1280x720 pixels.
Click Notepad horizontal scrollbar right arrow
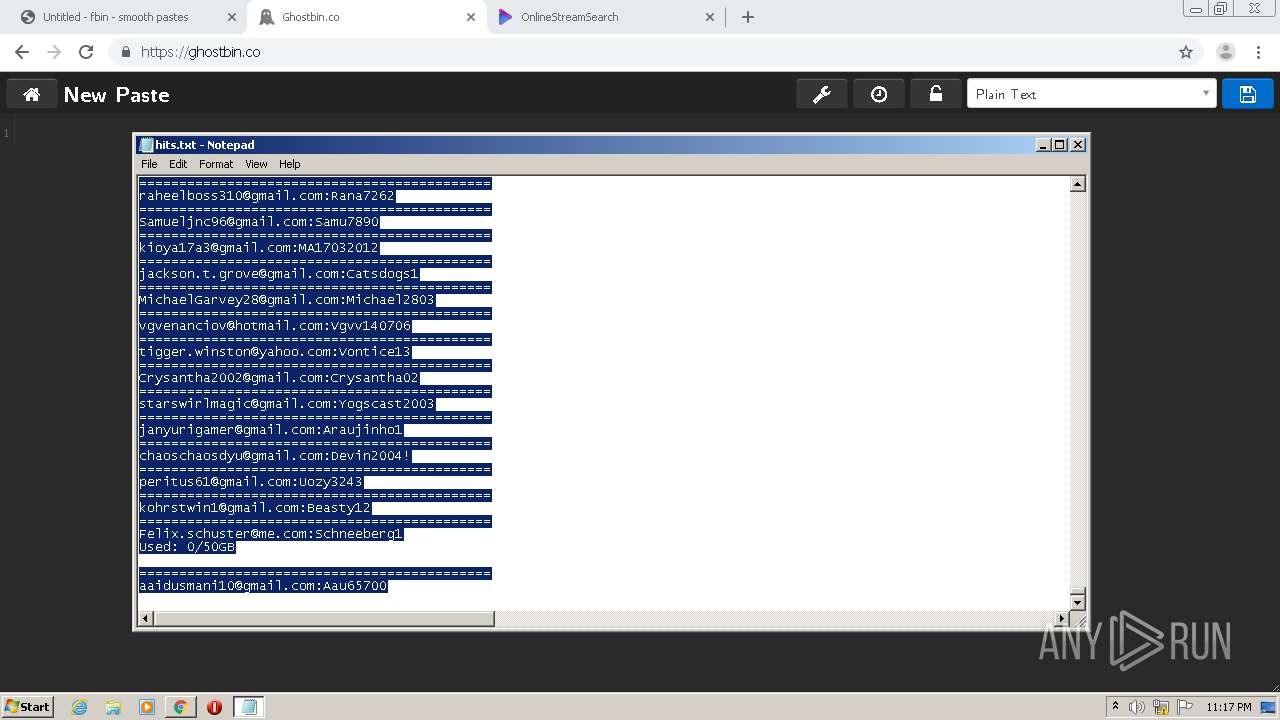click(x=1062, y=619)
